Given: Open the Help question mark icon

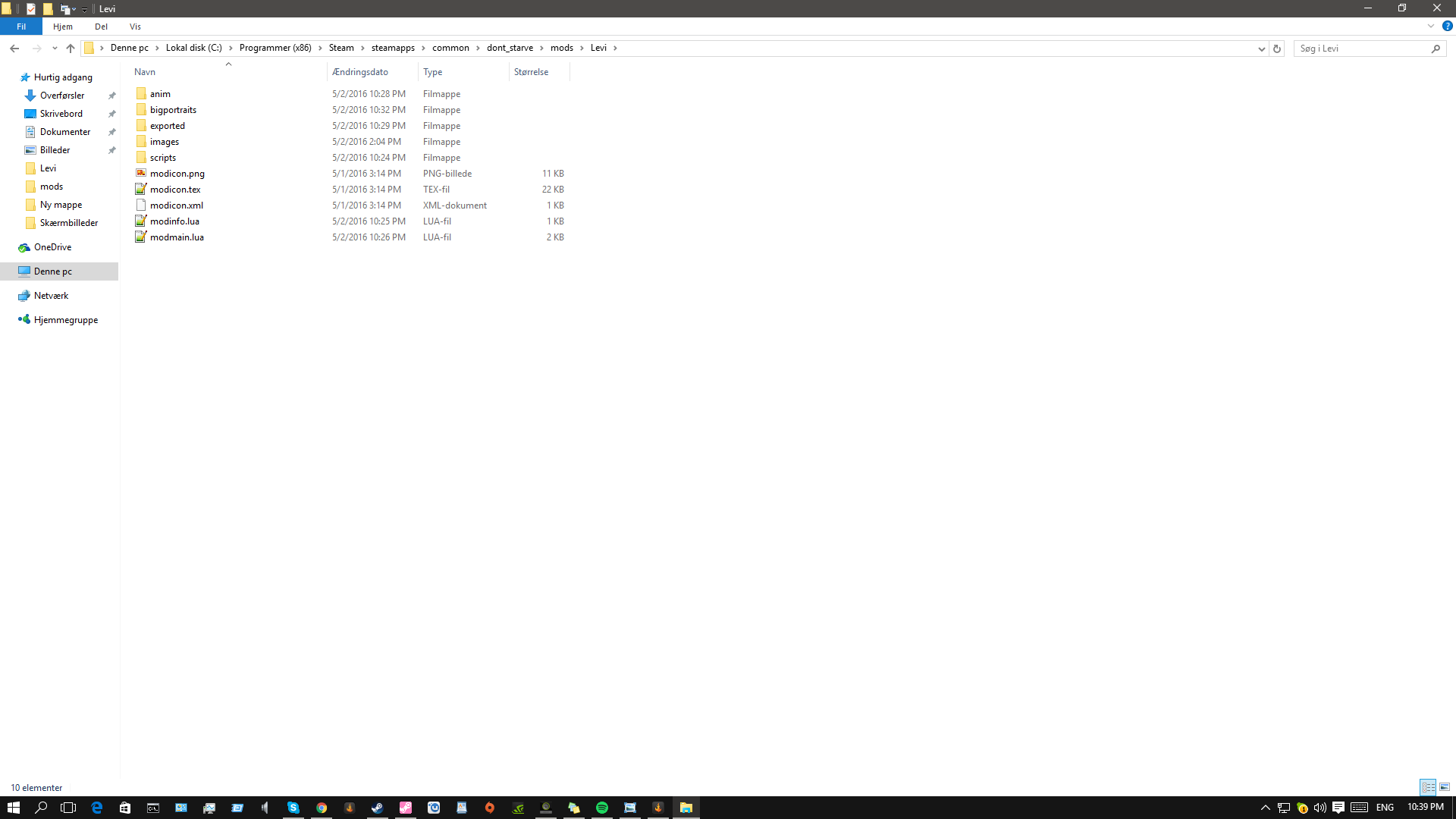Looking at the screenshot, I should (x=1447, y=26).
